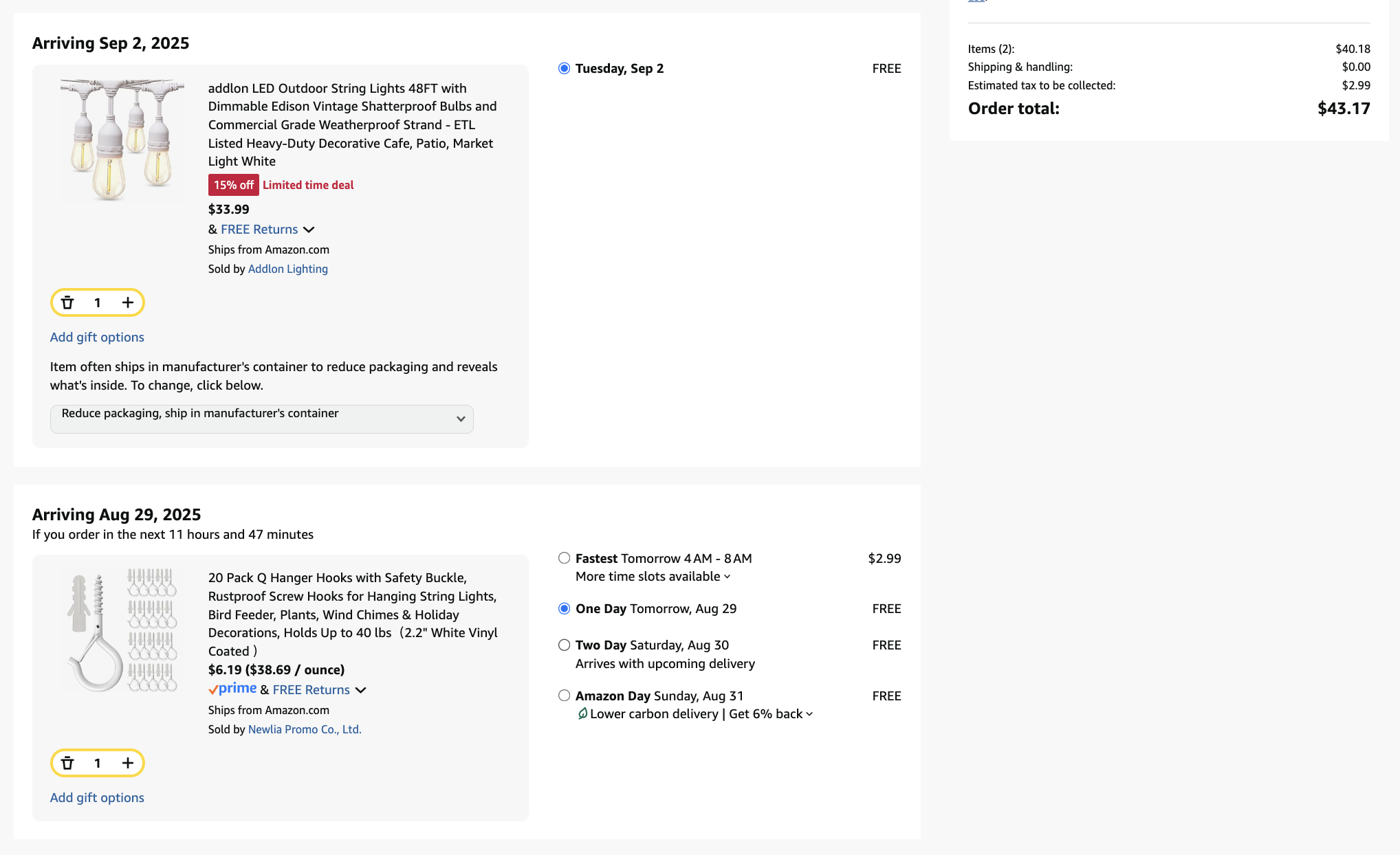Click the prime logo badge
The image size is (1400, 855).
pos(232,689)
